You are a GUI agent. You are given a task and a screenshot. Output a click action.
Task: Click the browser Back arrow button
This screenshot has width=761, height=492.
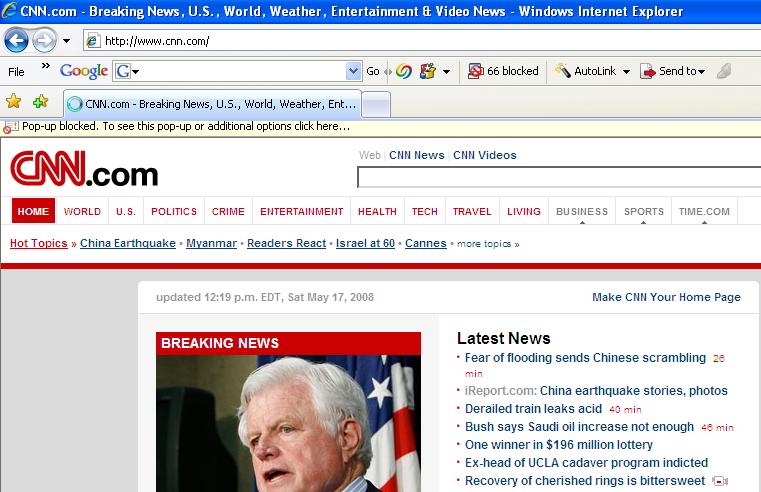16,41
